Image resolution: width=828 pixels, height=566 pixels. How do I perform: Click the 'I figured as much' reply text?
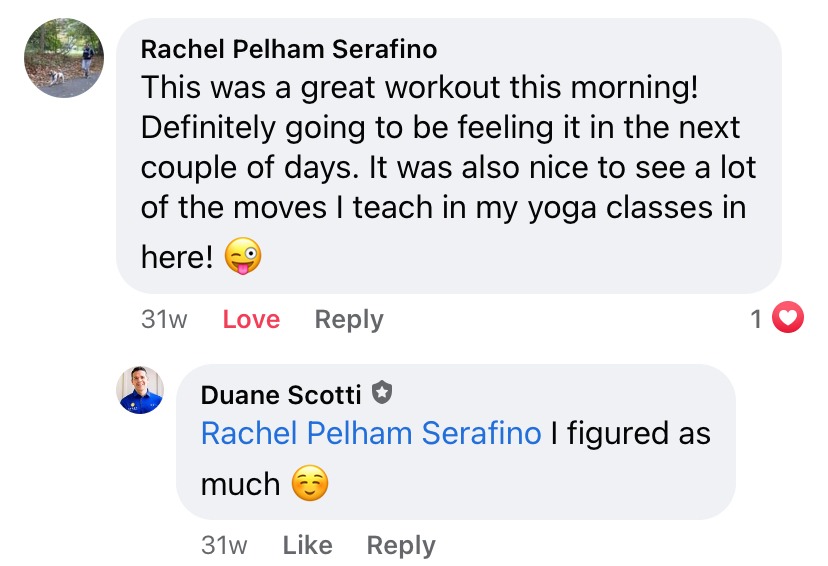(x=630, y=434)
